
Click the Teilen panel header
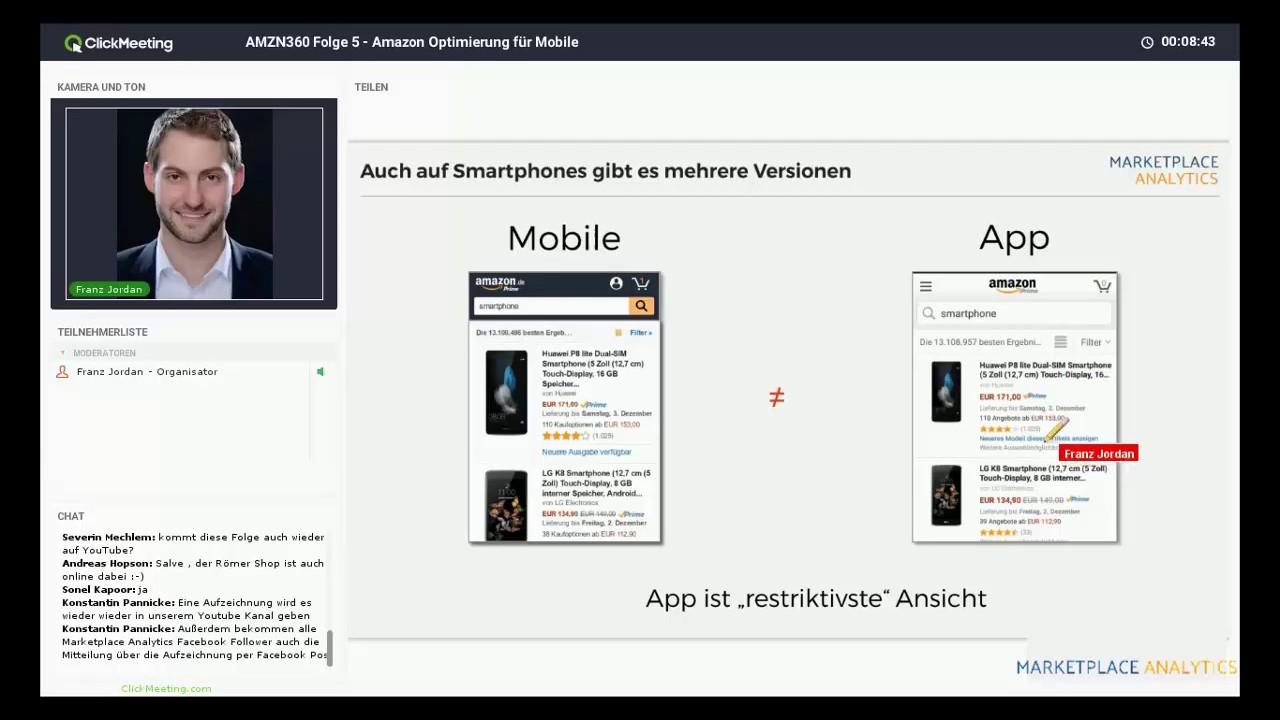(371, 87)
